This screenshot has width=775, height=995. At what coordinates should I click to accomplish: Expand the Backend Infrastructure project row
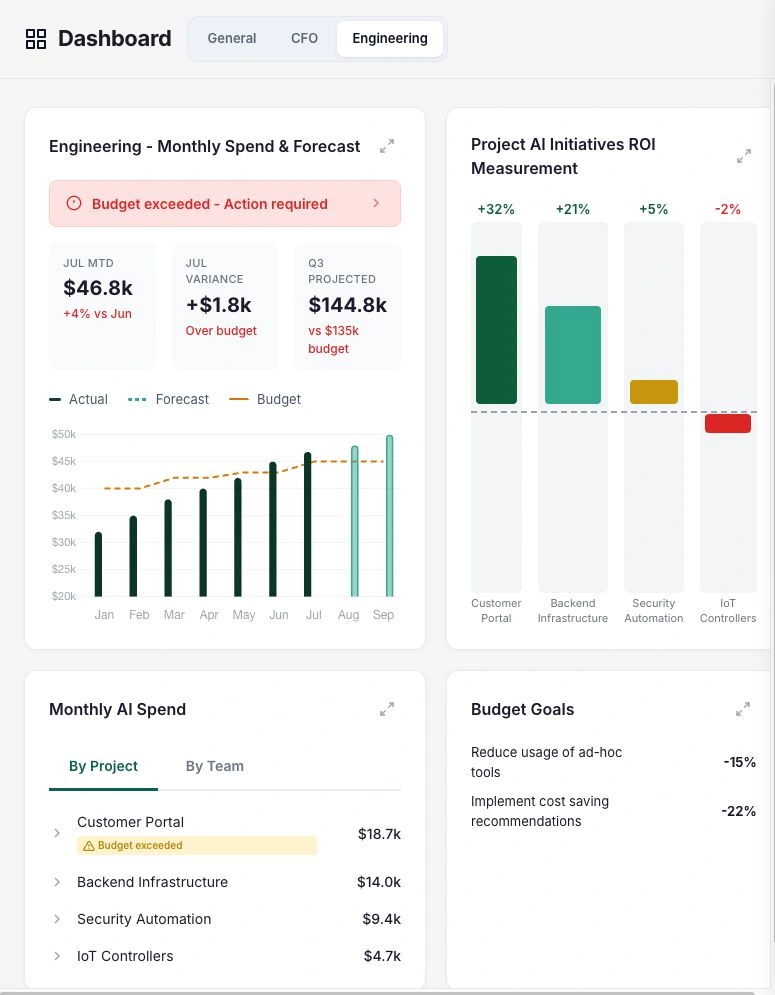click(57, 882)
